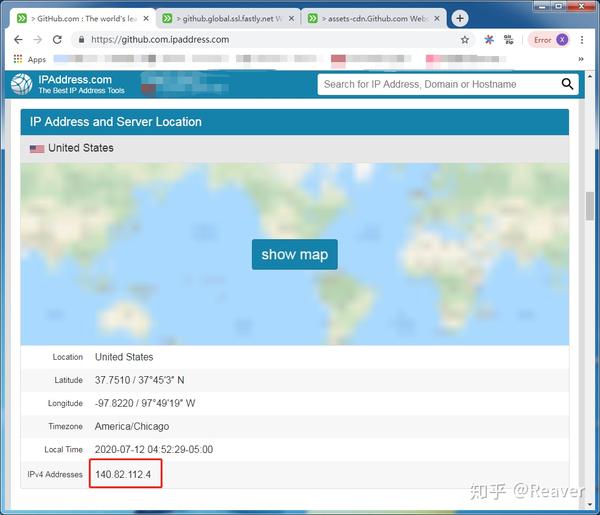Screen dimensions: 600x515
Task: Open the Git Zip extension icon
Action: point(509,40)
